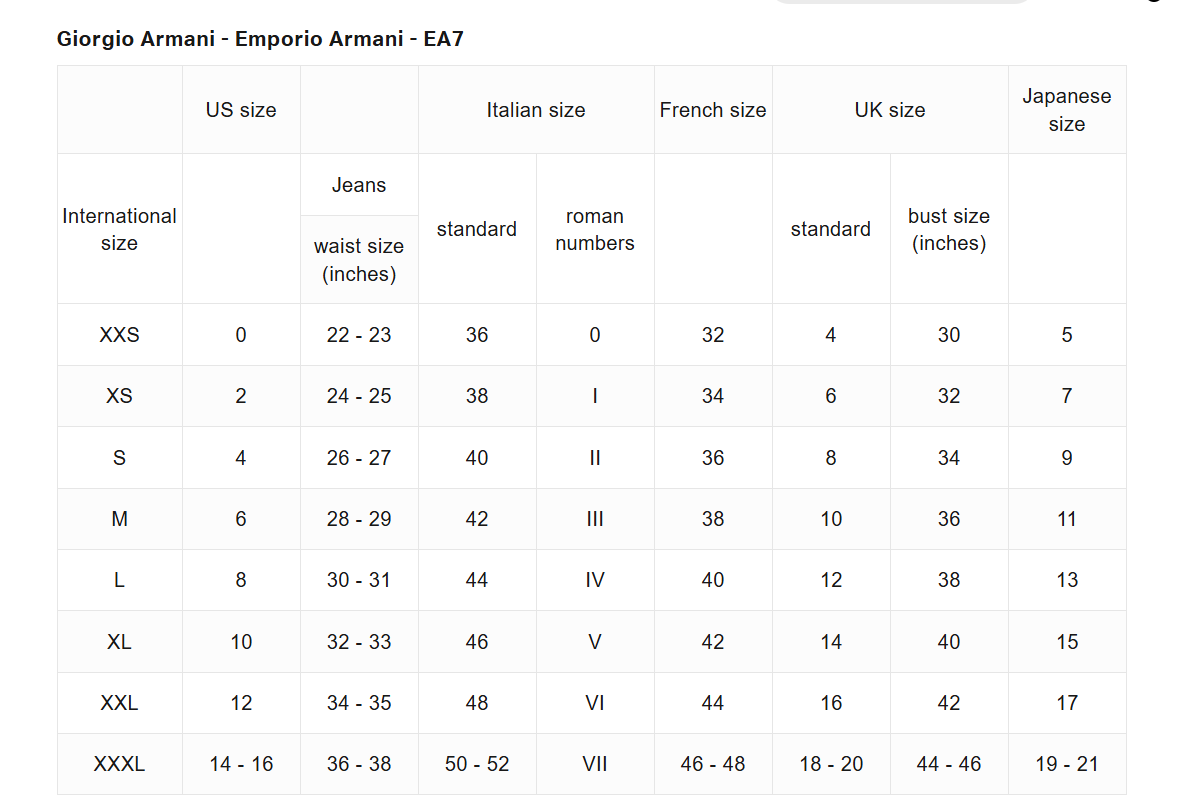
Task: Click the International size header cell
Action: (x=119, y=229)
